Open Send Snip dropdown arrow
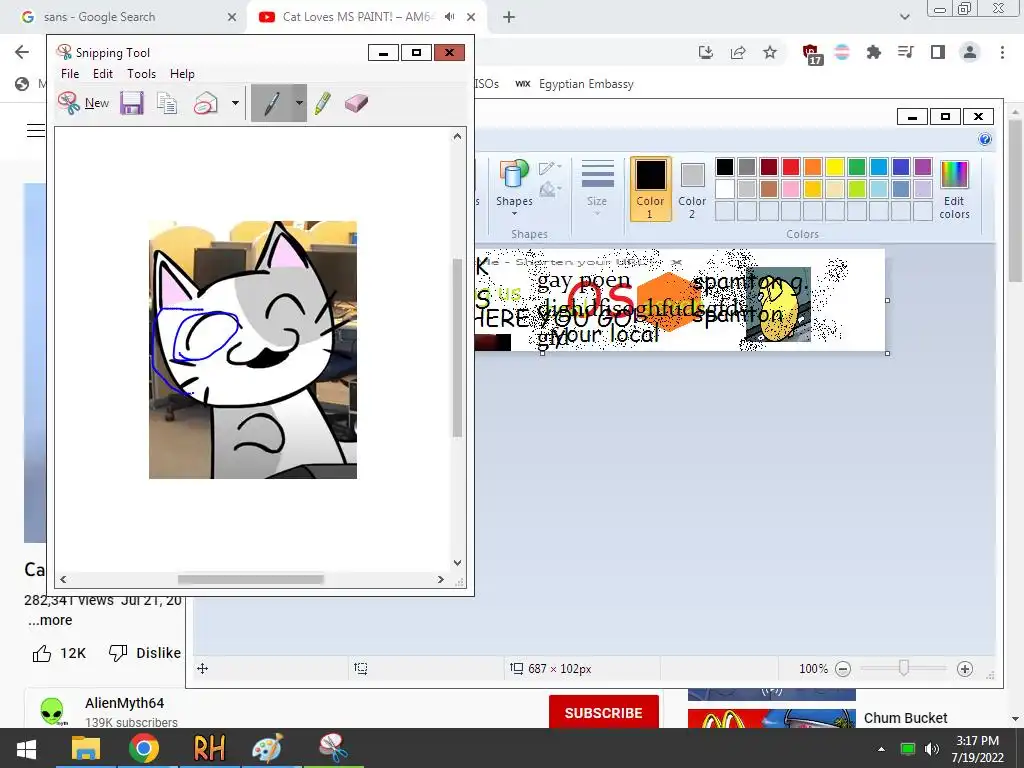 (x=235, y=103)
